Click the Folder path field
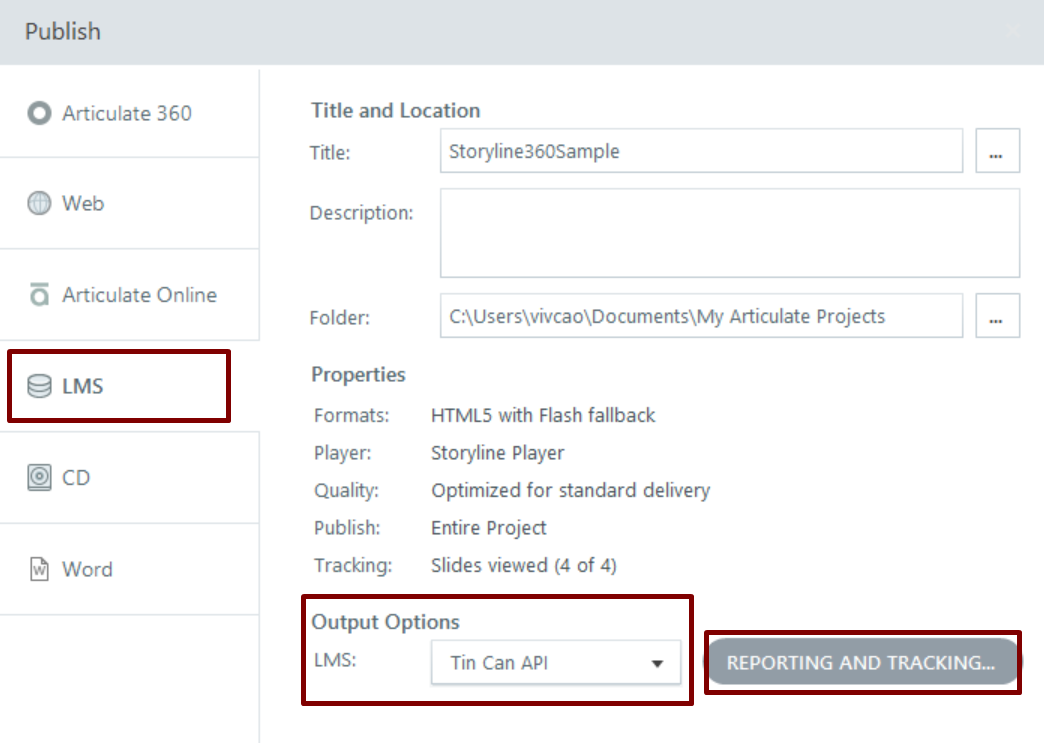1044x743 pixels. [x=701, y=316]
